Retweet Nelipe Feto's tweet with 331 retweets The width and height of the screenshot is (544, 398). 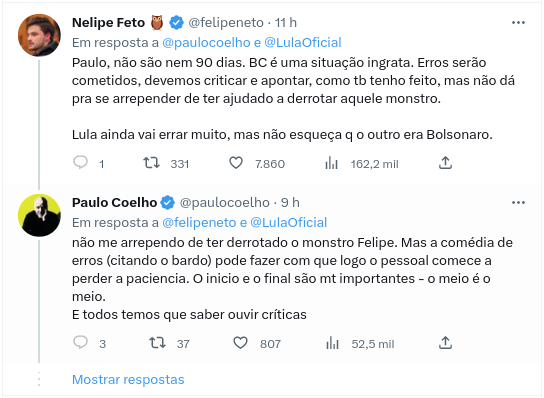(152, 163)
